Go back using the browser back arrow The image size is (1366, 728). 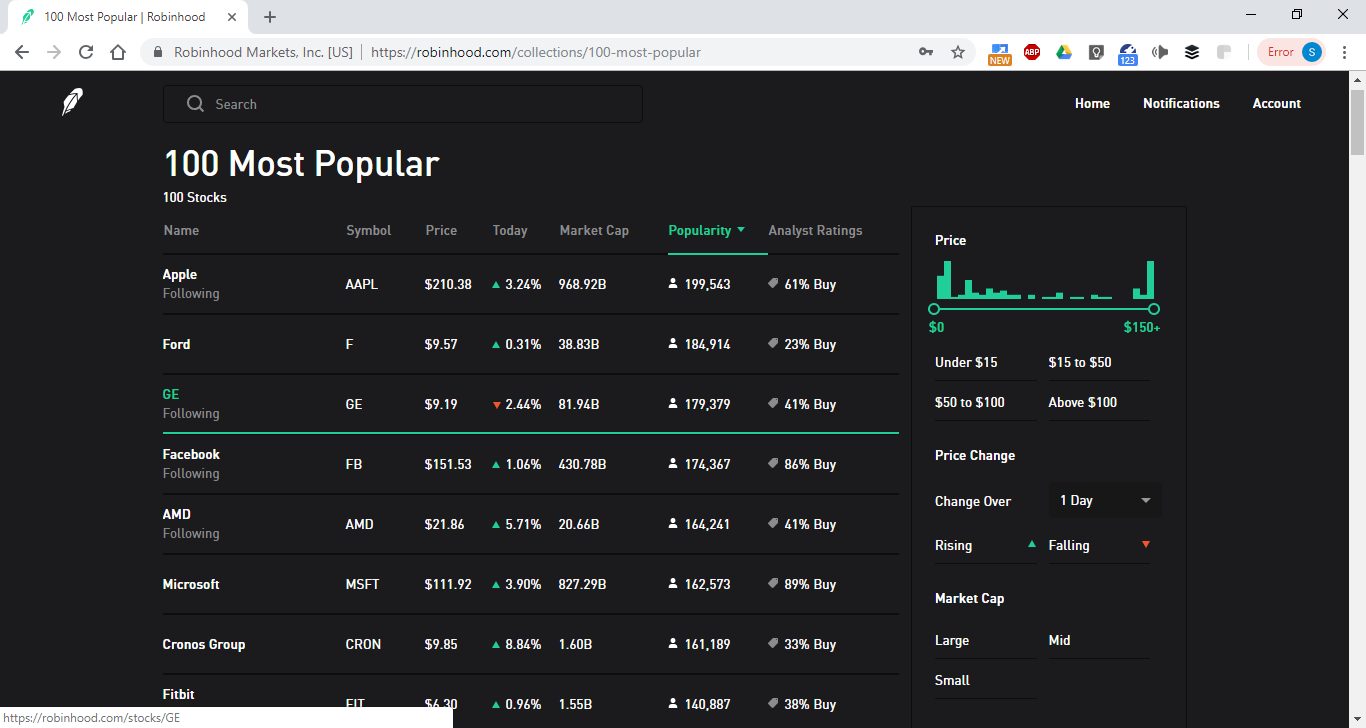[22, 52]
